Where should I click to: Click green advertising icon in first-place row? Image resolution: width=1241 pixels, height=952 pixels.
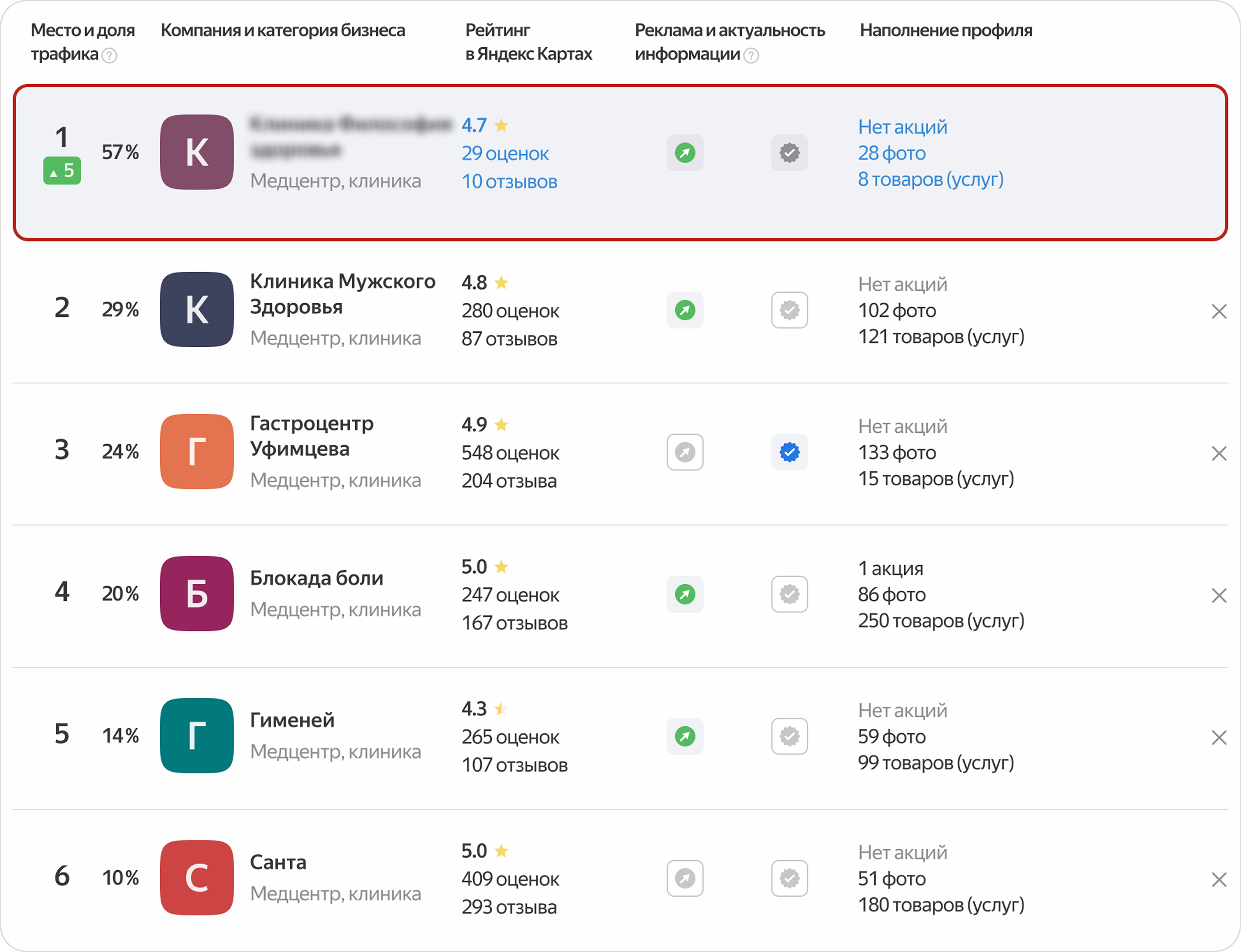coord(685,152)
